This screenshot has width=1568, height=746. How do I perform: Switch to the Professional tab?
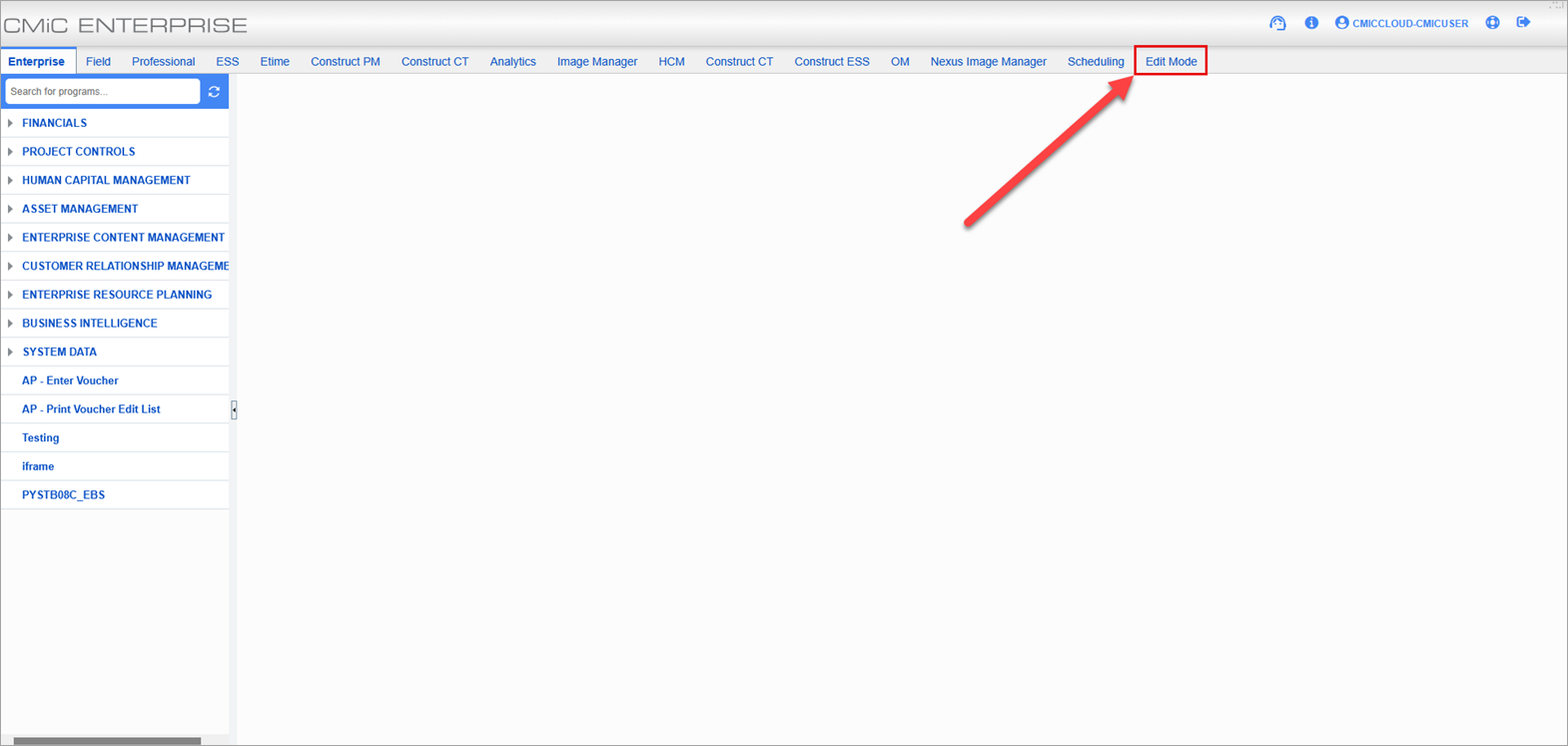(163, 61)
